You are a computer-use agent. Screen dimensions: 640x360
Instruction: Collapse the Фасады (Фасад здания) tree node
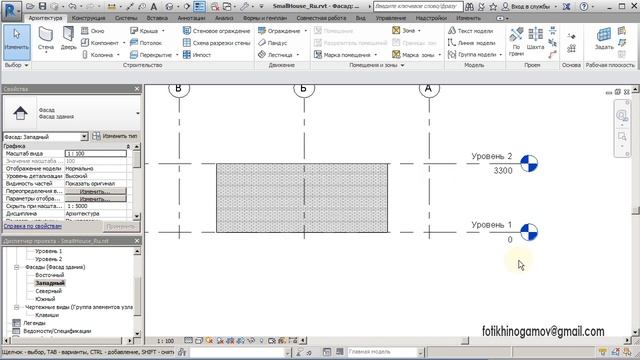[17, 267]
